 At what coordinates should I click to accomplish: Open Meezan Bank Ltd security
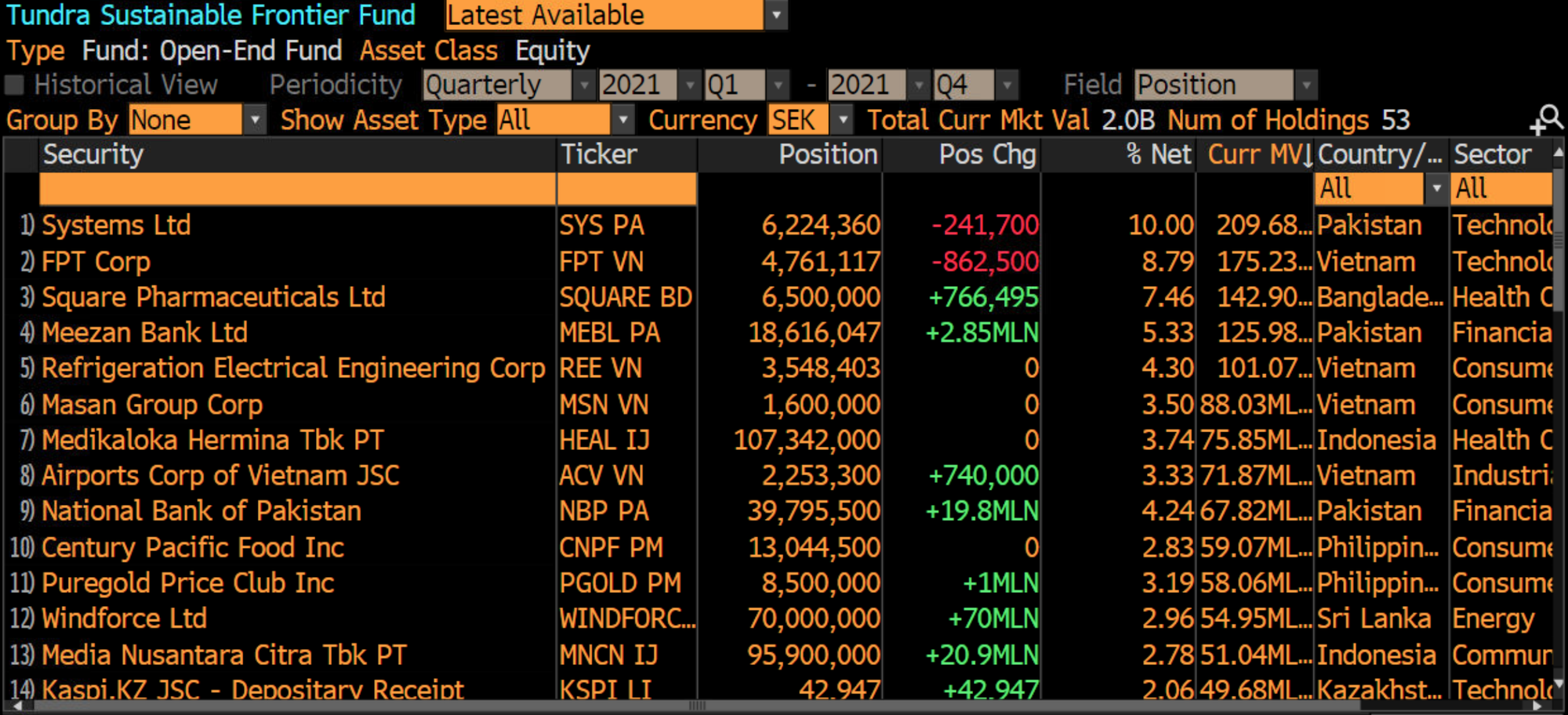coord(144,332)
